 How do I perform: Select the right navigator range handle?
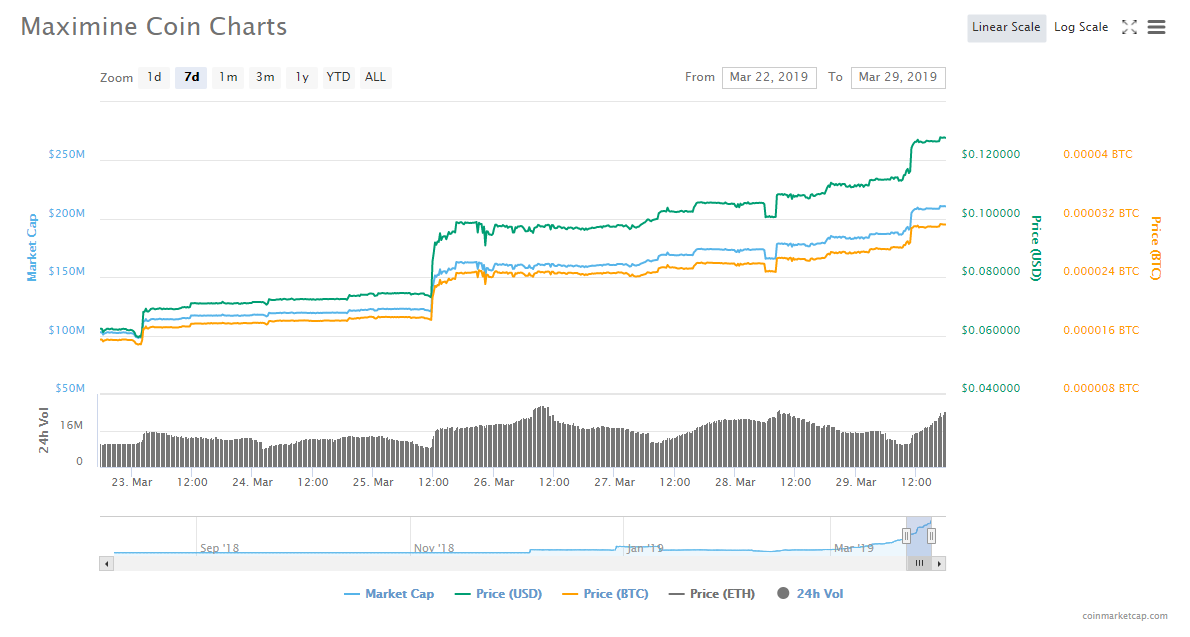pos(931,536)
